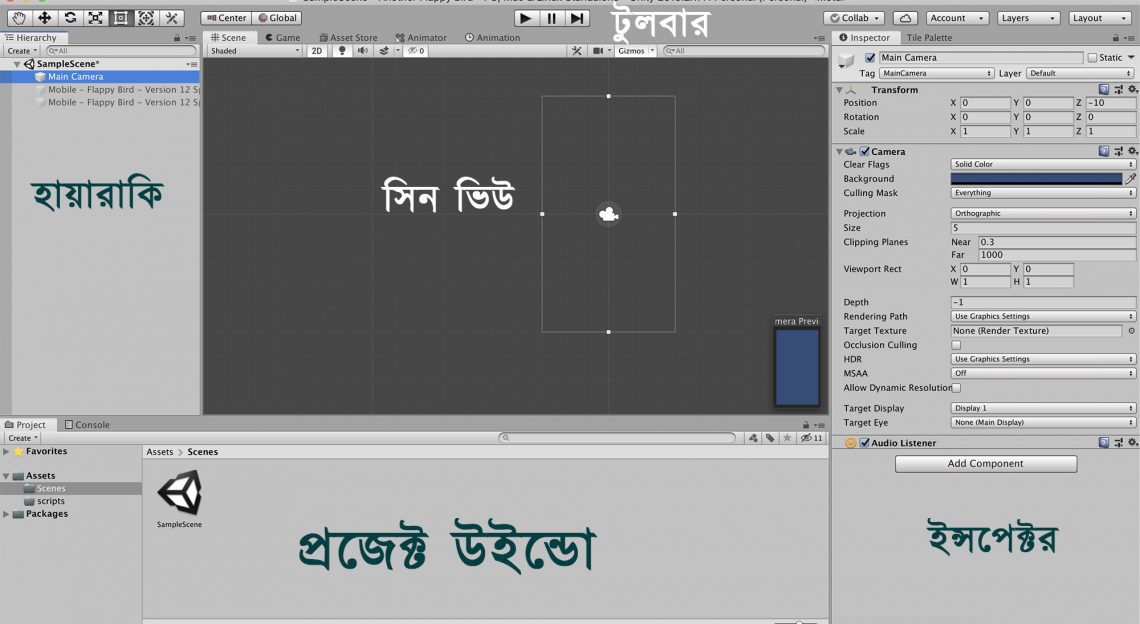Screen dimensions: 1140x624
Task: Open the Clear Flags dropdown
Action: [x=1042, y=164]
